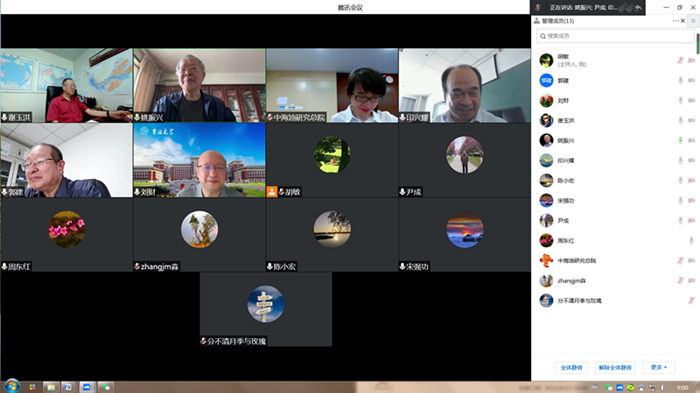This screenshot has height=393, width=700.
Task: Click return arrow in speaking indicator bar
Action: (638, 7)
